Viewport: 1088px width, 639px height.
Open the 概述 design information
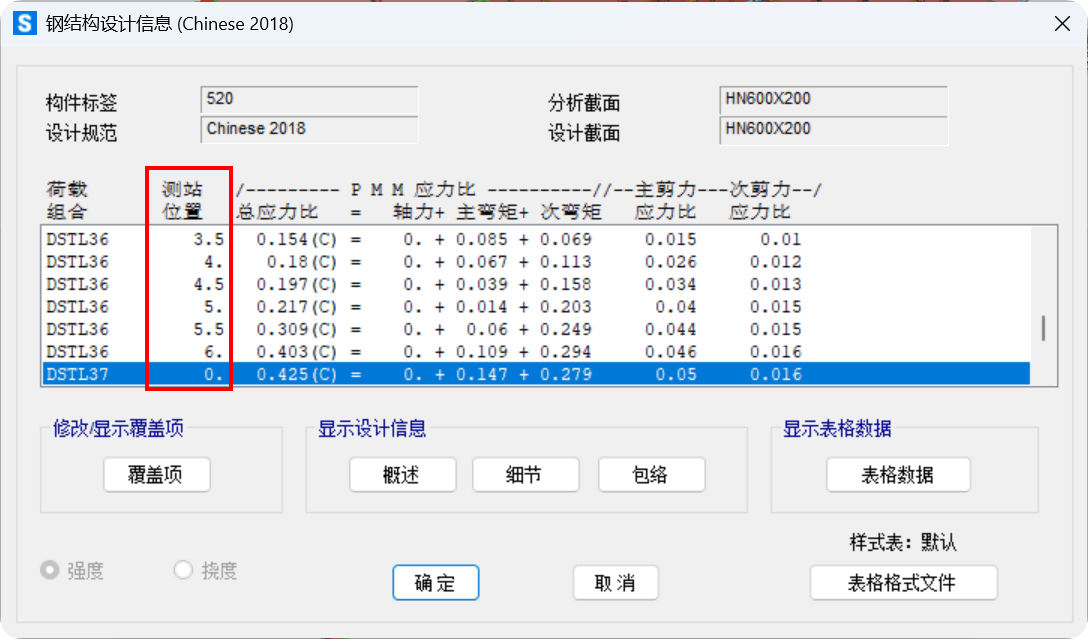402,475
